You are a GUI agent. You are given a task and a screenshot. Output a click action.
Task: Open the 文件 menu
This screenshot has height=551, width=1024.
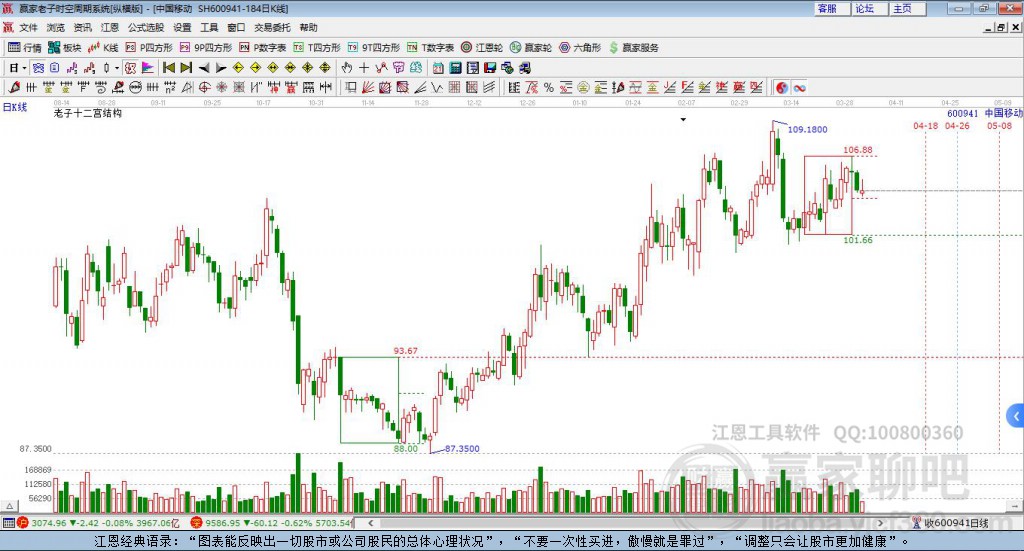click(29, 27)
